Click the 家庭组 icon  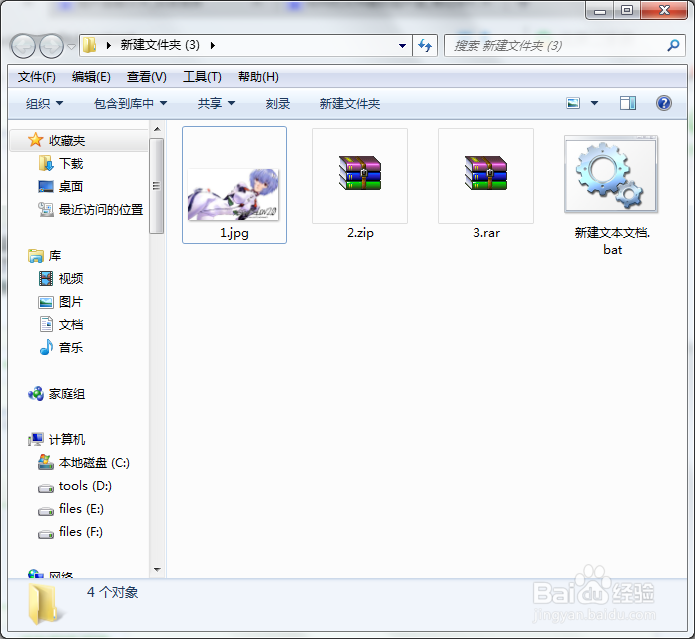coord(36,394)
